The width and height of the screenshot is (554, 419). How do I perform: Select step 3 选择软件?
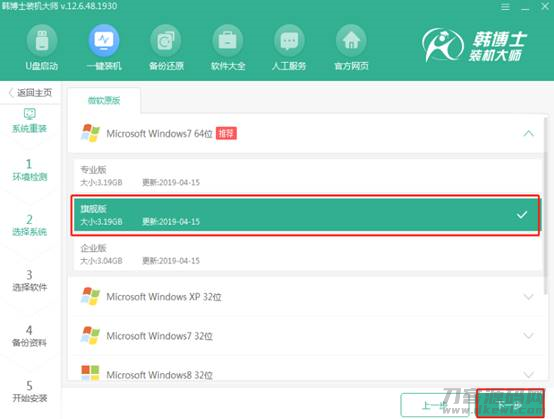(30, 281)
